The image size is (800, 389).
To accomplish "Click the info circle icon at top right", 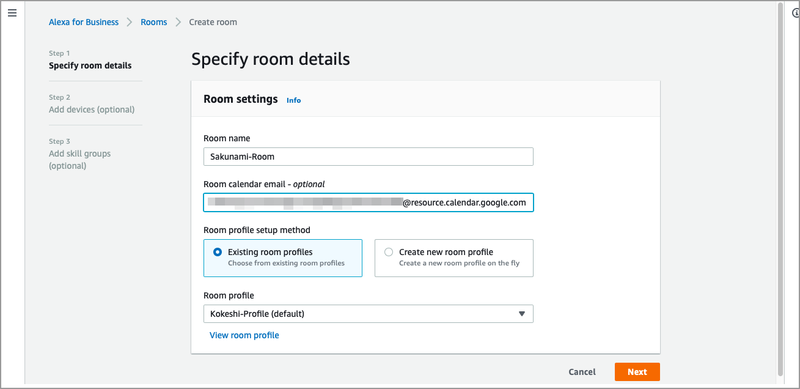I will coord(796,14).
